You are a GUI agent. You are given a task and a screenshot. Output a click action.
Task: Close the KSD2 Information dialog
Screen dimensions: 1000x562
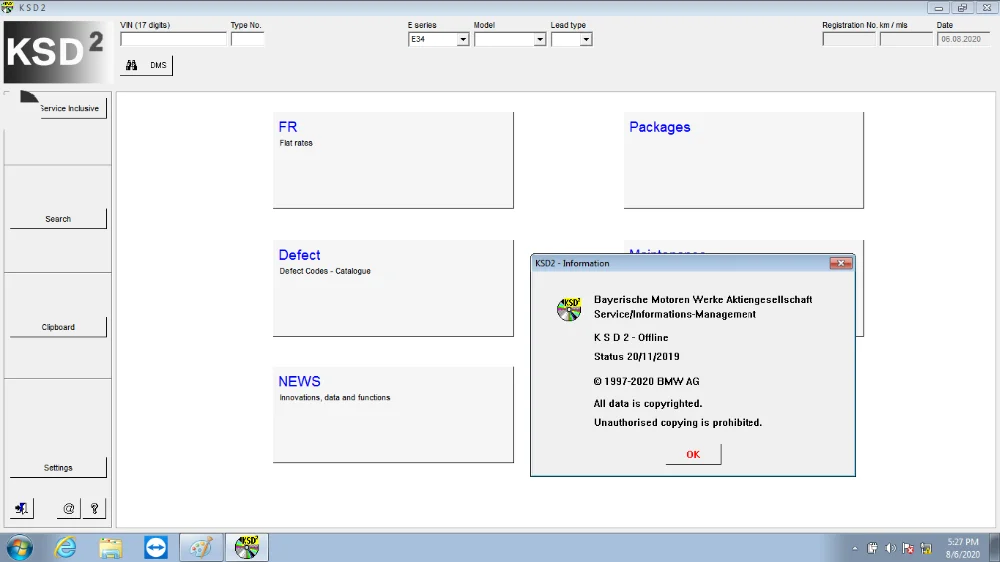[x=841, y=263]
